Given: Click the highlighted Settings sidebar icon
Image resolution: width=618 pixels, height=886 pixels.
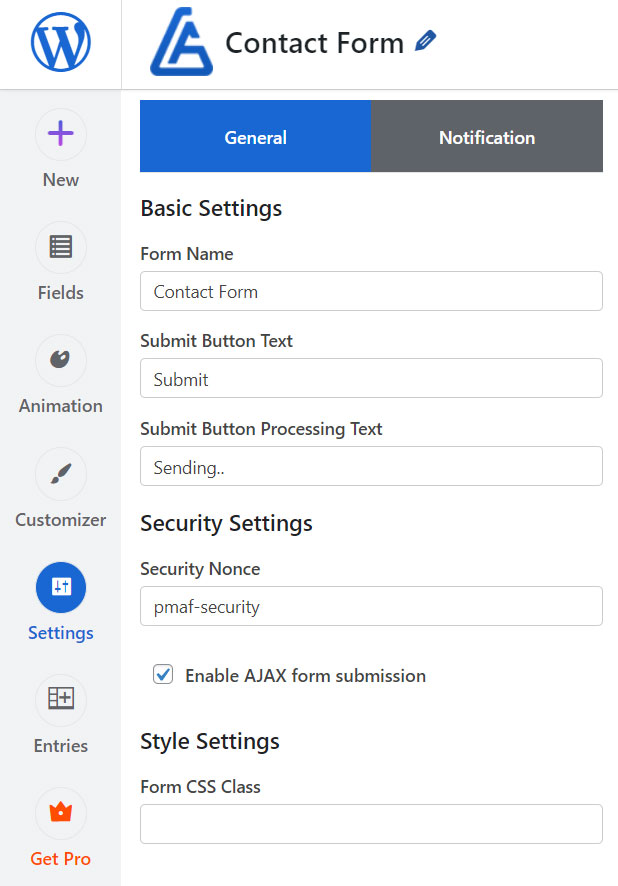Looking at the screenshot, I should click(60, 587).
